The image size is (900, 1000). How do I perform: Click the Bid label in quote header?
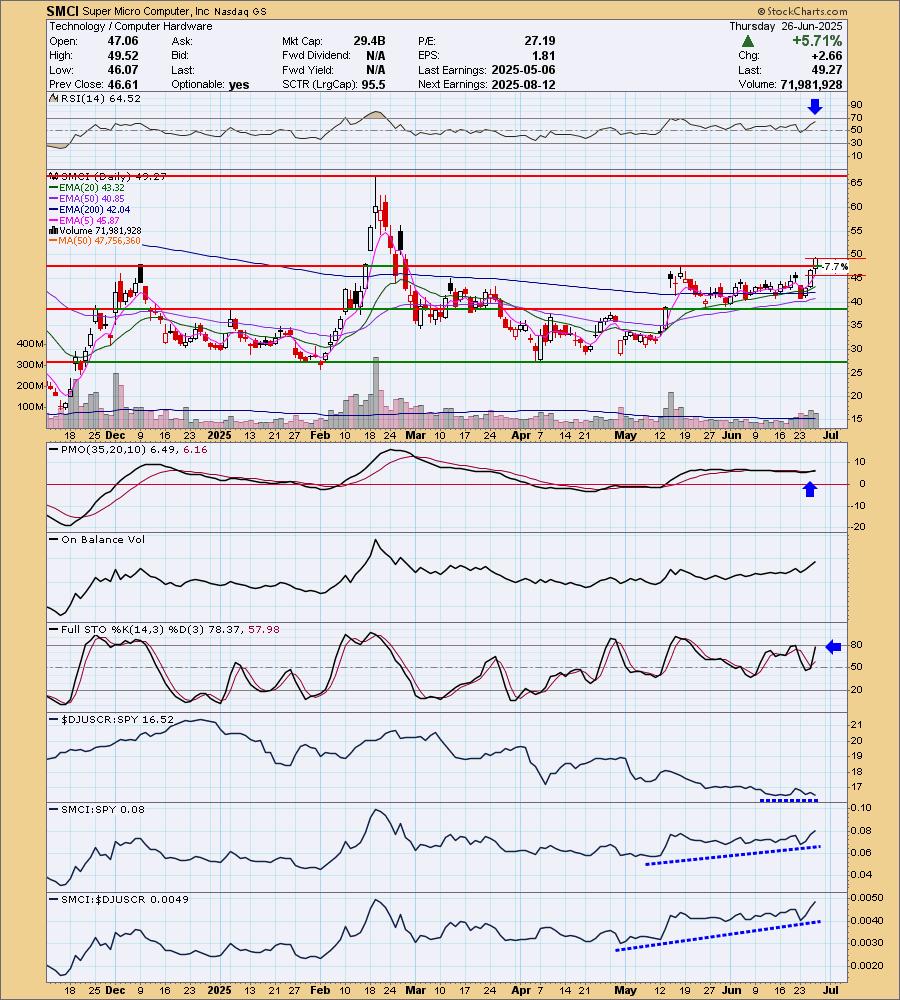point(179,55)
